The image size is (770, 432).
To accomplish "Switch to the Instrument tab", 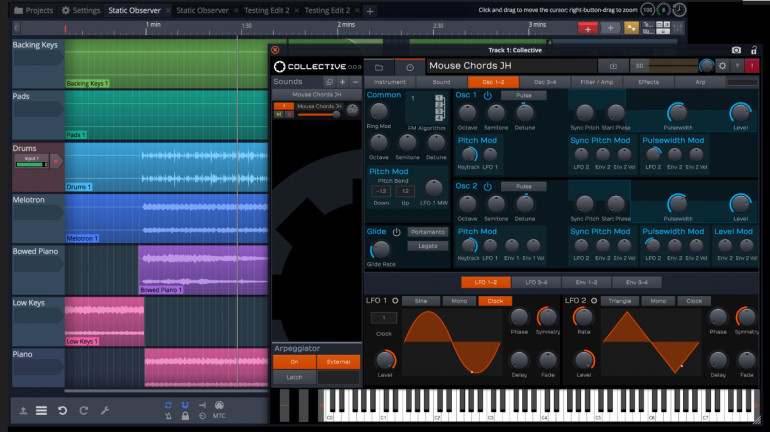I will [x=389, y=82].
